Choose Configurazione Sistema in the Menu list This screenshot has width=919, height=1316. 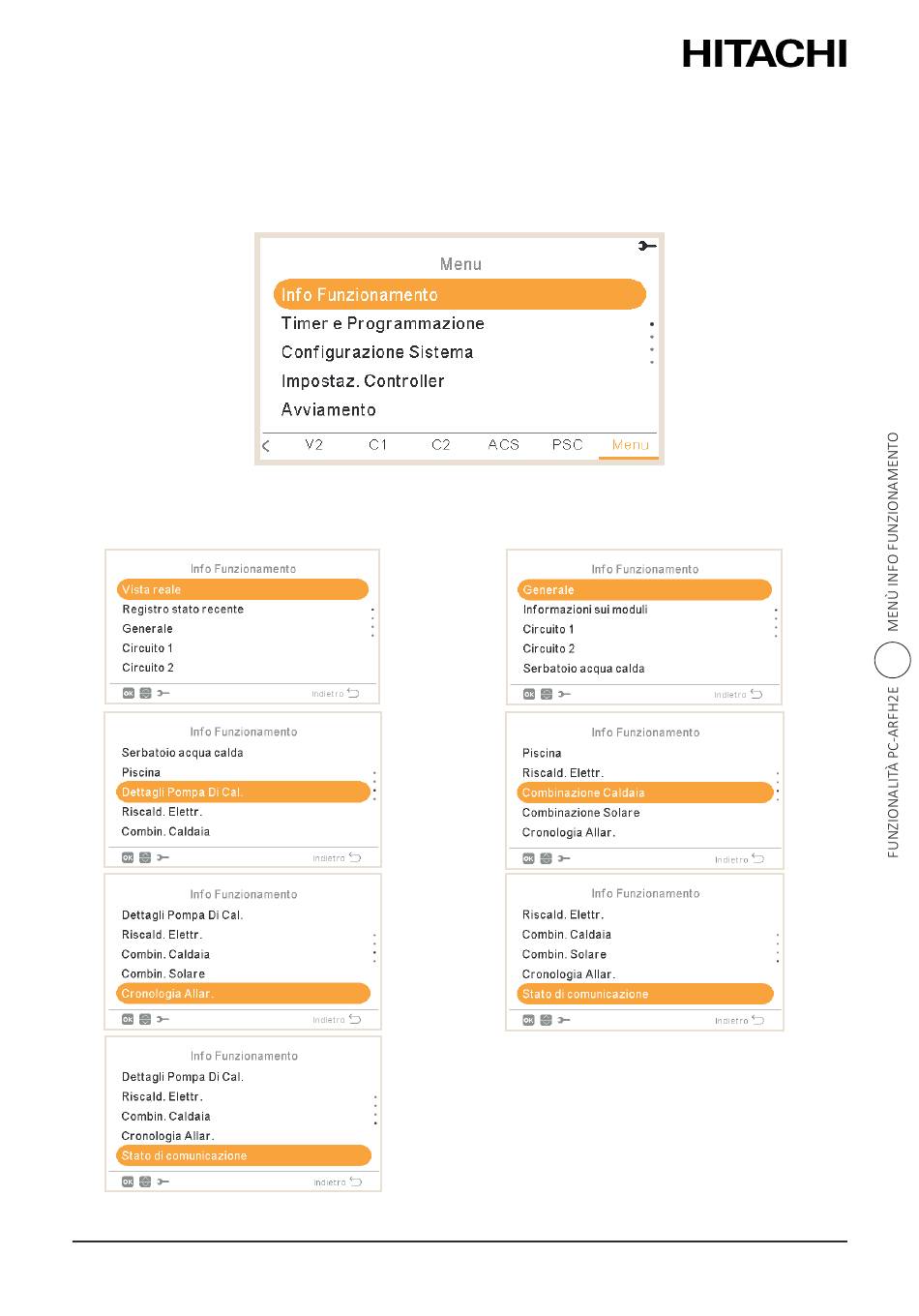pos(377,352)
